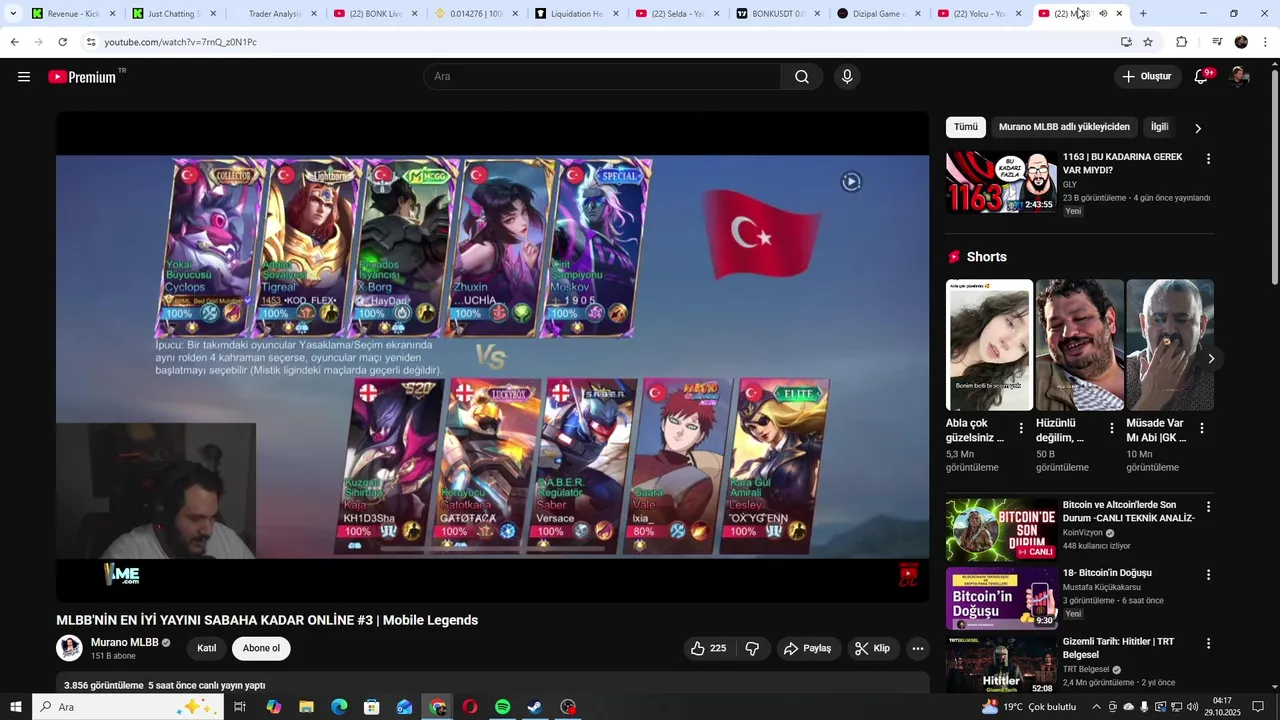Switch to the Liquidation Heatmap tab

tap(578, 13)
